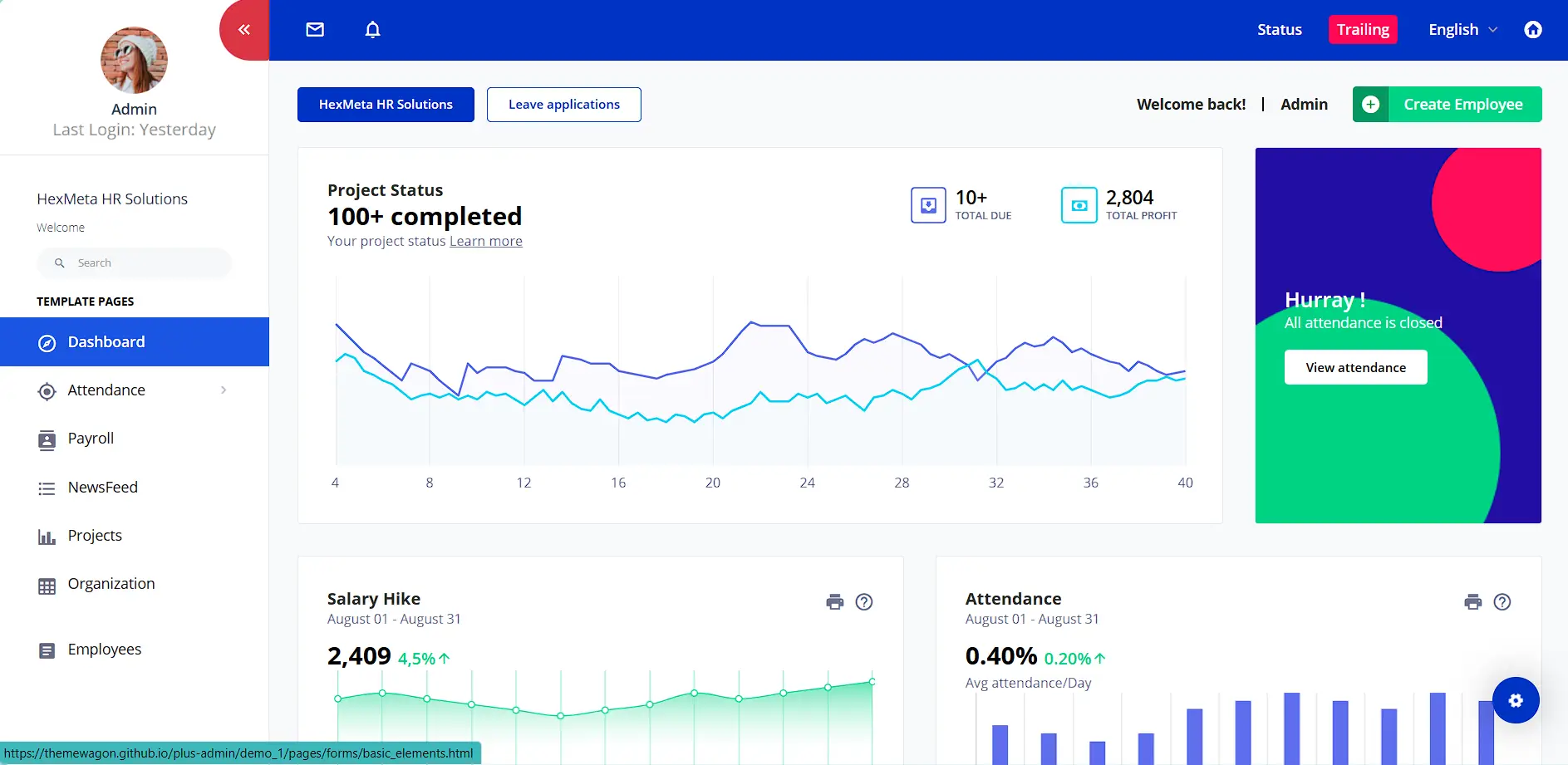Open the floating settings gear button
The width and height of the screenshot is (1568, 765).
pos(1515,700)
